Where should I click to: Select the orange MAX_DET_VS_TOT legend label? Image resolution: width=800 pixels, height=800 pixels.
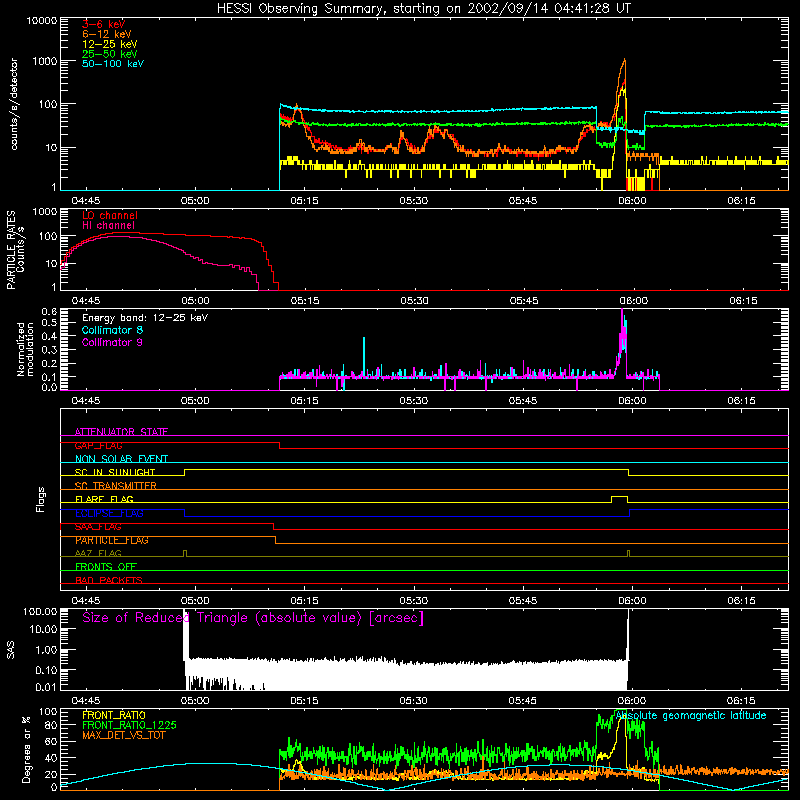123,735
